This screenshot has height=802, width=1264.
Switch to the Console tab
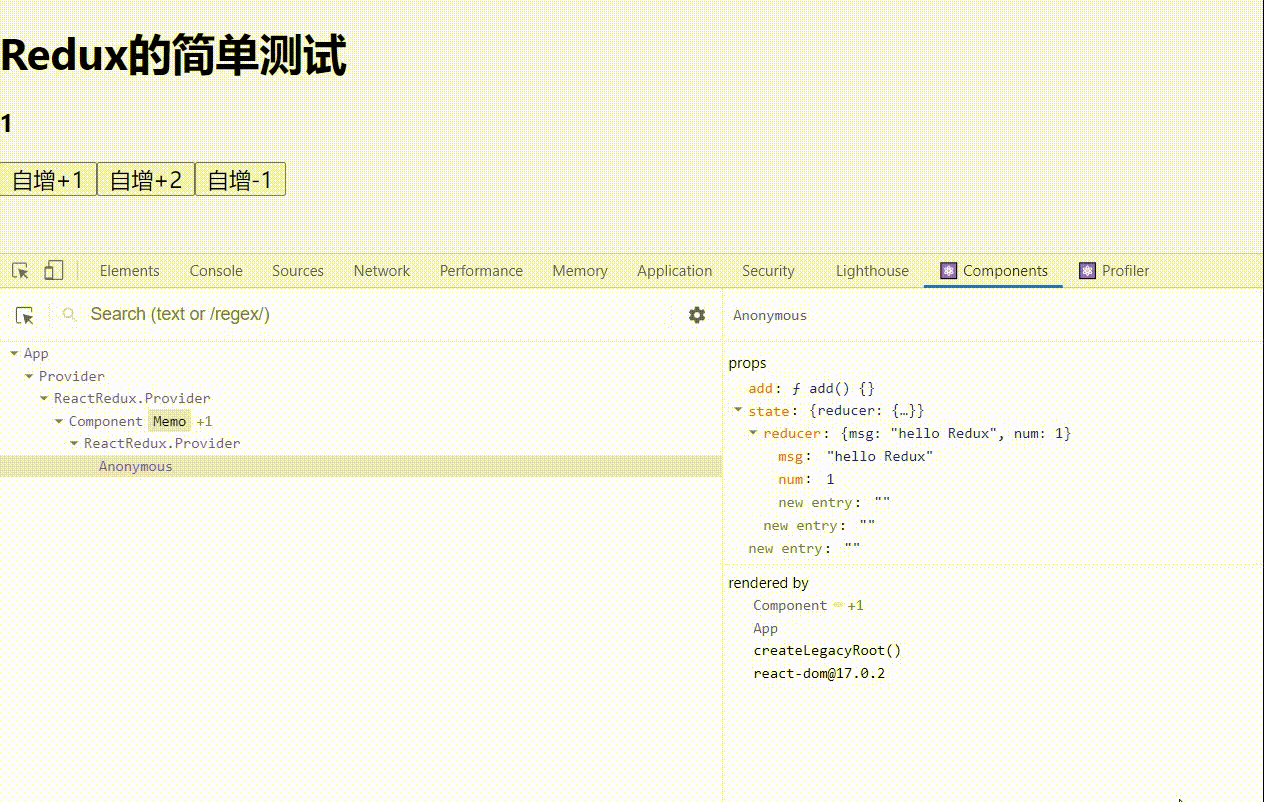[x=215, y=270]
